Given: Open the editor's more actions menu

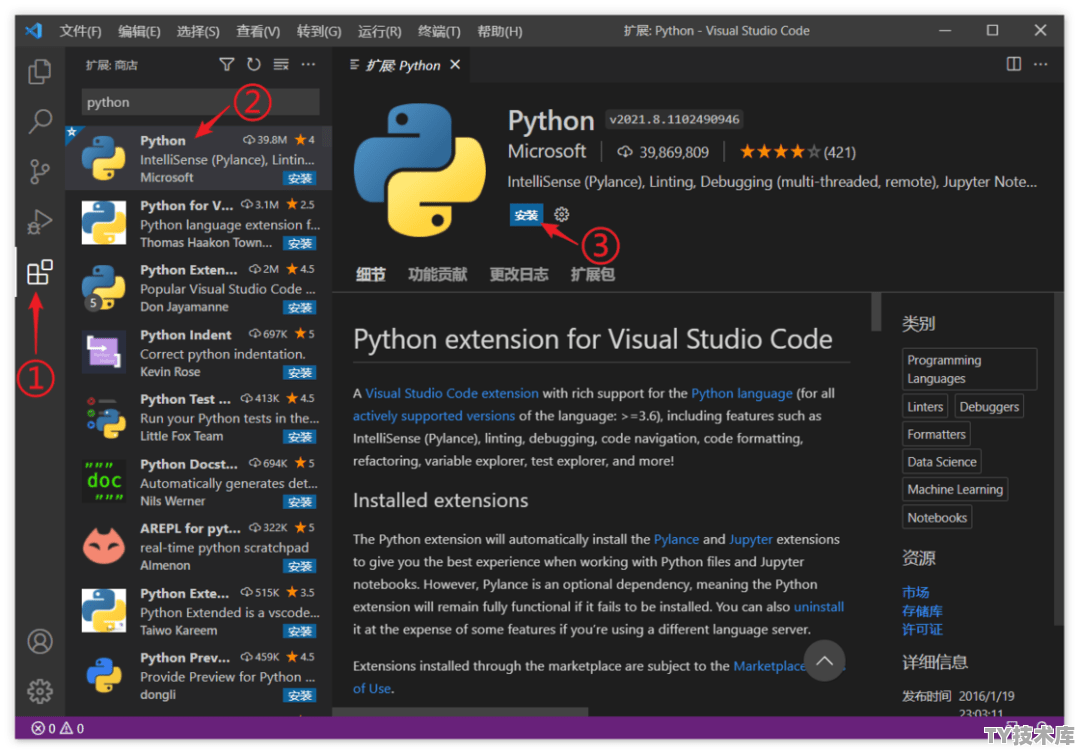Looking at the screenshot, I should [1041, 65].
